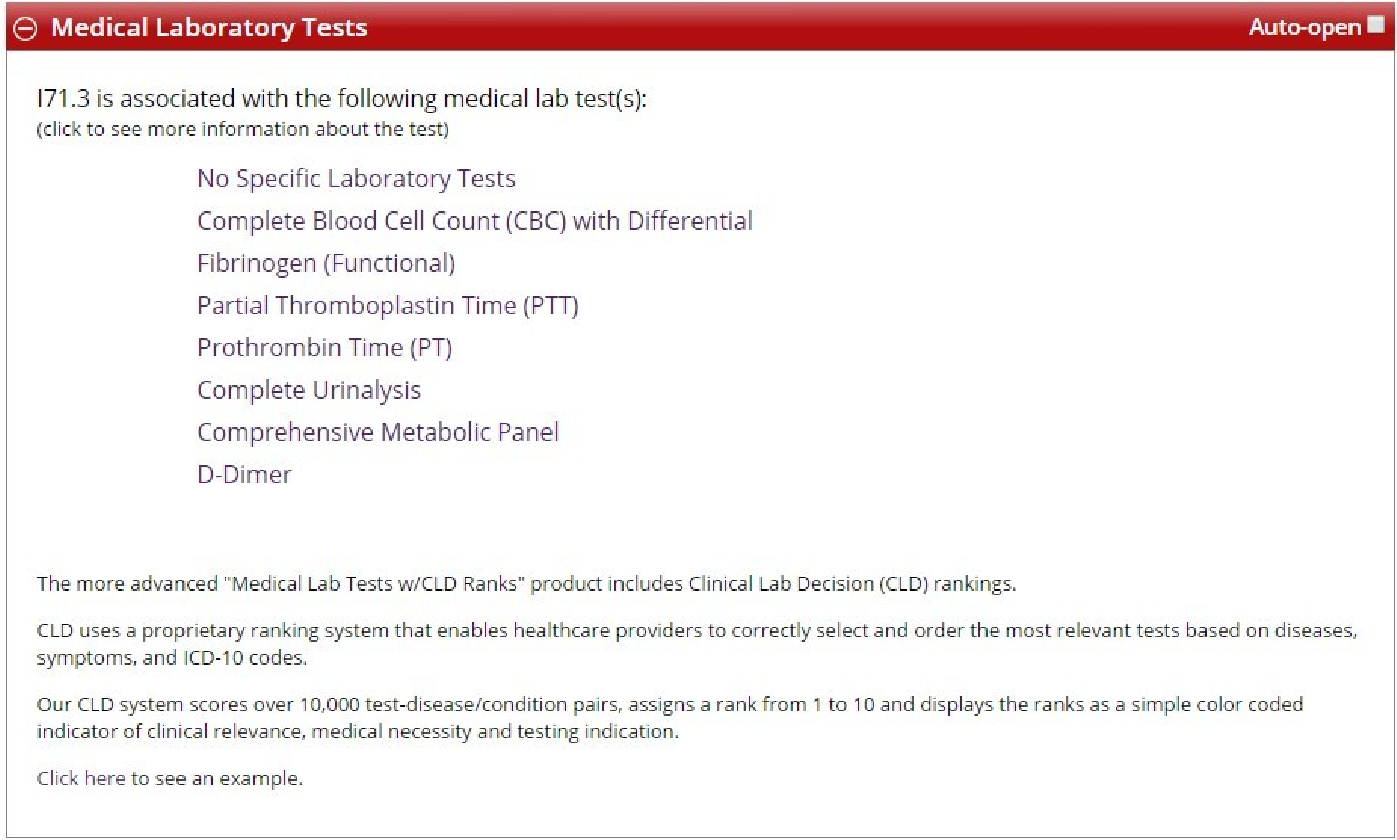Click the "Clinical Lab Decision (CLD) rankings" text
Viewport: 1397px width, 840px height.
(x=851, y=584)
